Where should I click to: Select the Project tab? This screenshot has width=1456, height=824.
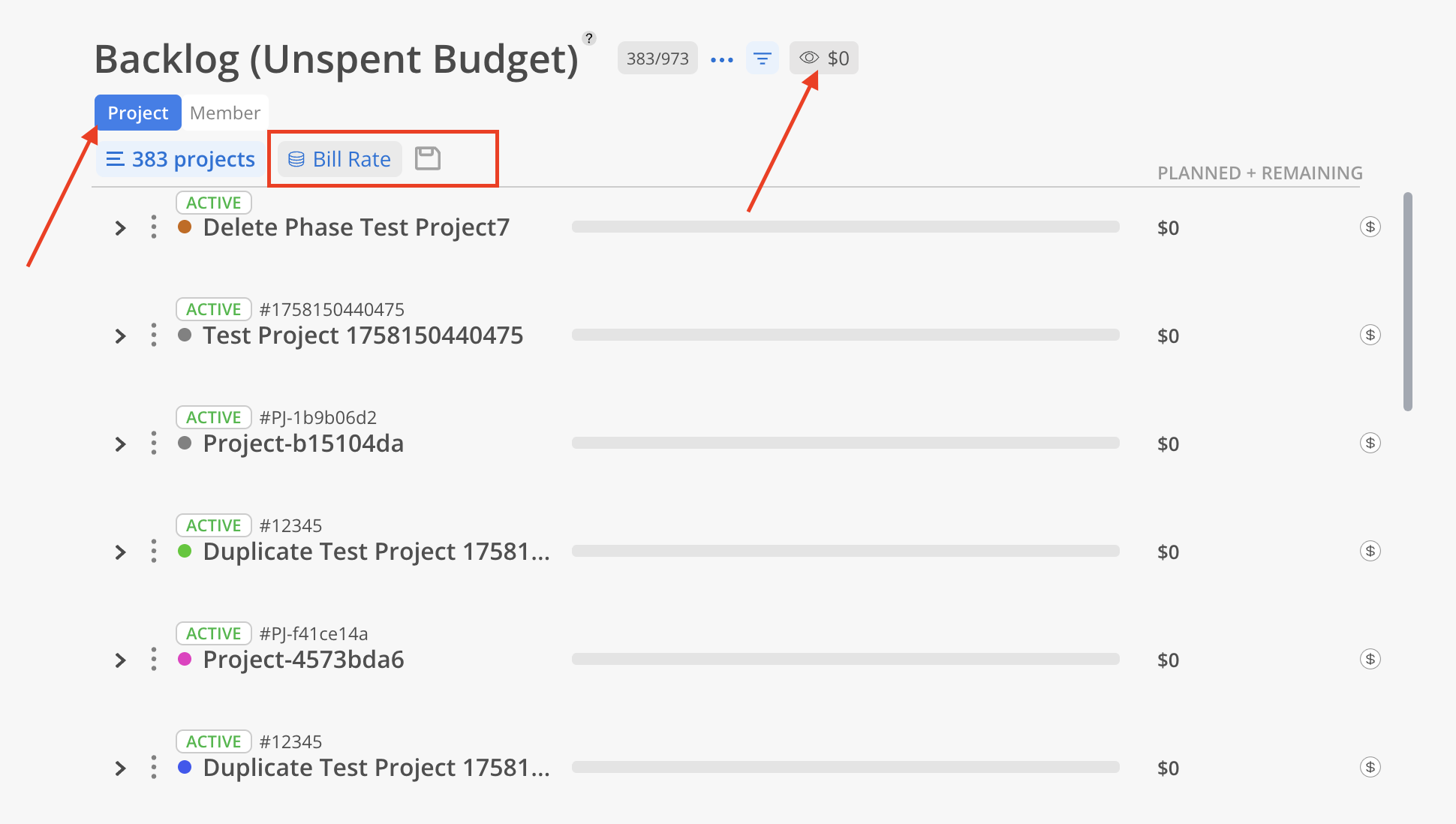[138, 113]
